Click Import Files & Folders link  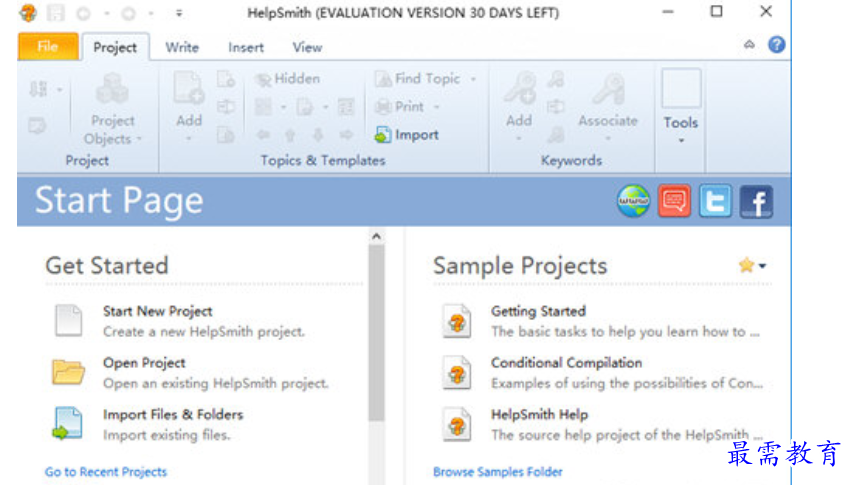tap(173, 415)
